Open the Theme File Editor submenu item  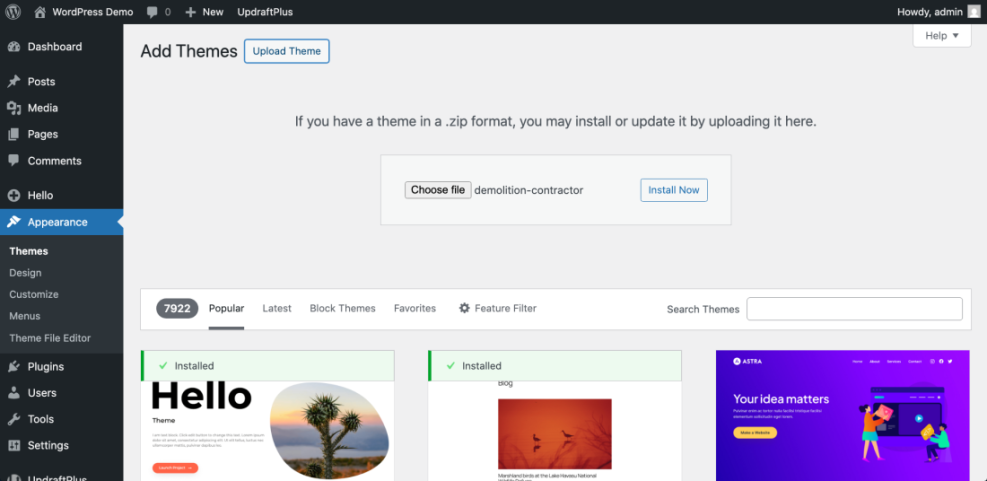click(50, 338)
